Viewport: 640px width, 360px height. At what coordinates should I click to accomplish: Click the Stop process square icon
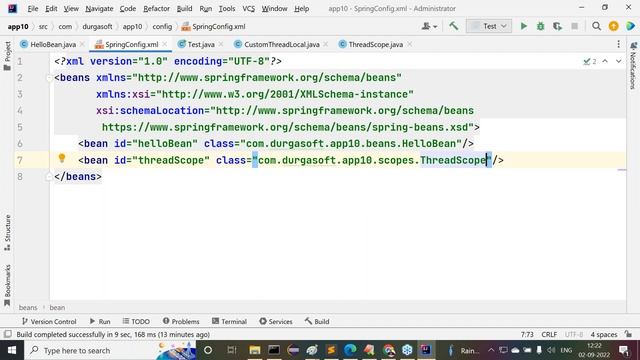pyautogui.click(x=574, y=26)
